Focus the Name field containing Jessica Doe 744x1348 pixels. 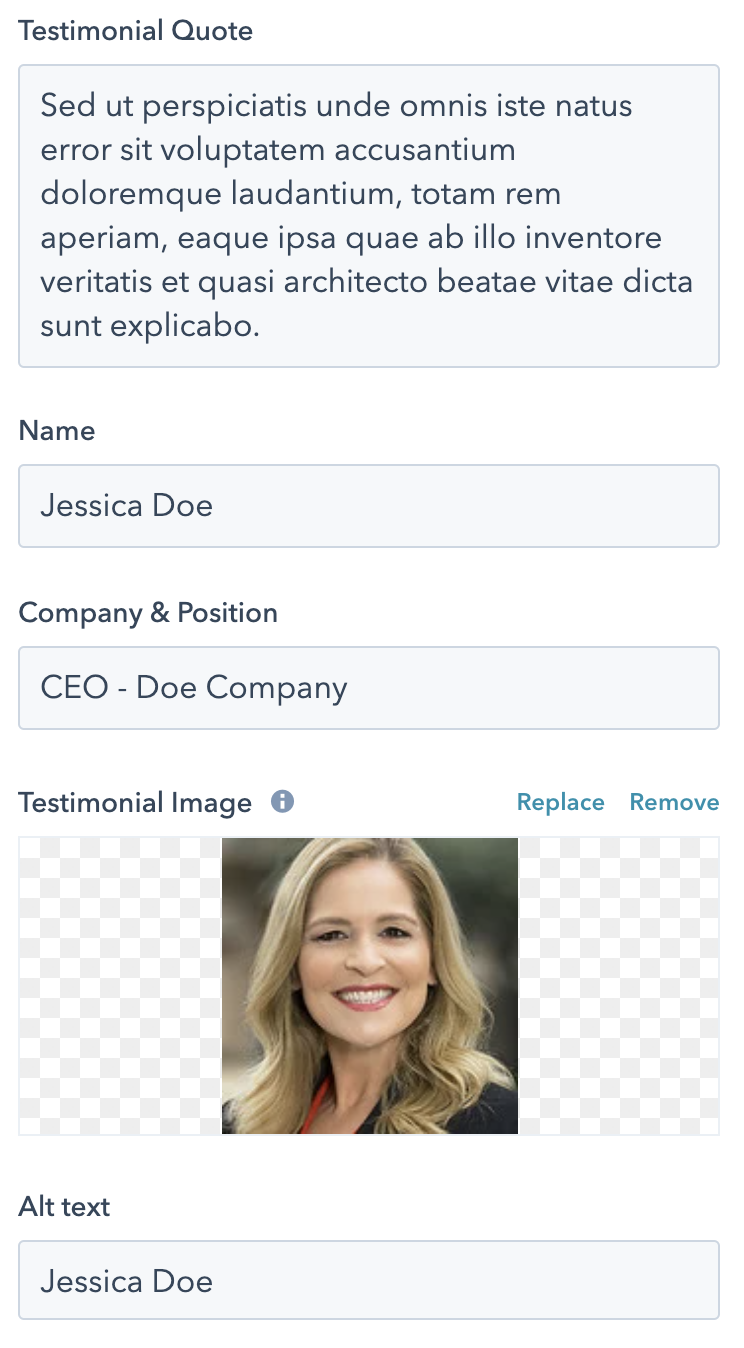tap(369, 505)
